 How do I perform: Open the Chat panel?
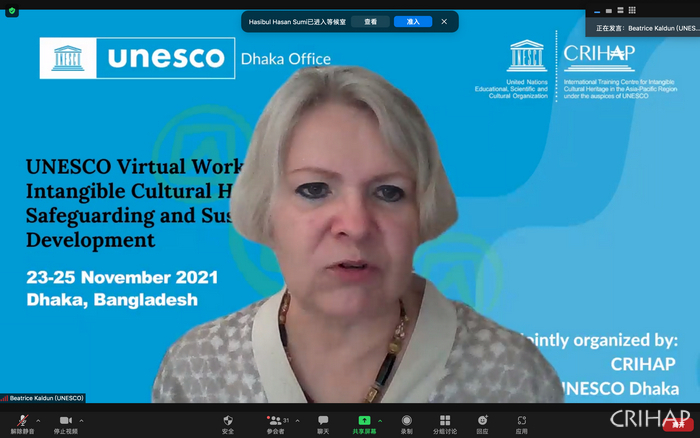pyautogui.click(x=323, y=422)
